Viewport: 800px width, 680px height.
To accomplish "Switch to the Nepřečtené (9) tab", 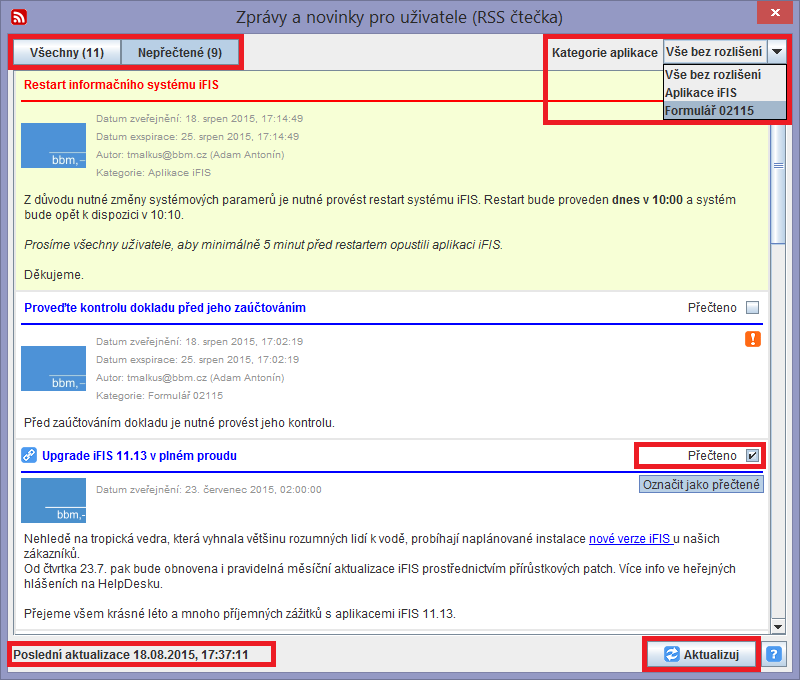I will point(180,53).
